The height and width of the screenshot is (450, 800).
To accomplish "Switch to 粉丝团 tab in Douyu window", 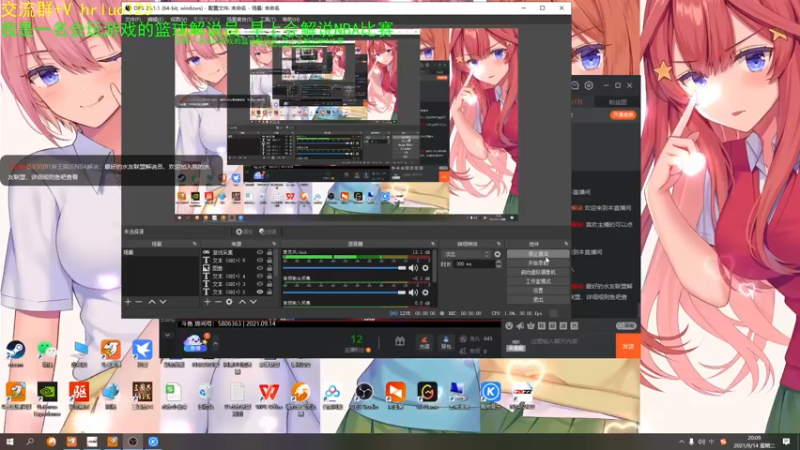I will point(618,102).
